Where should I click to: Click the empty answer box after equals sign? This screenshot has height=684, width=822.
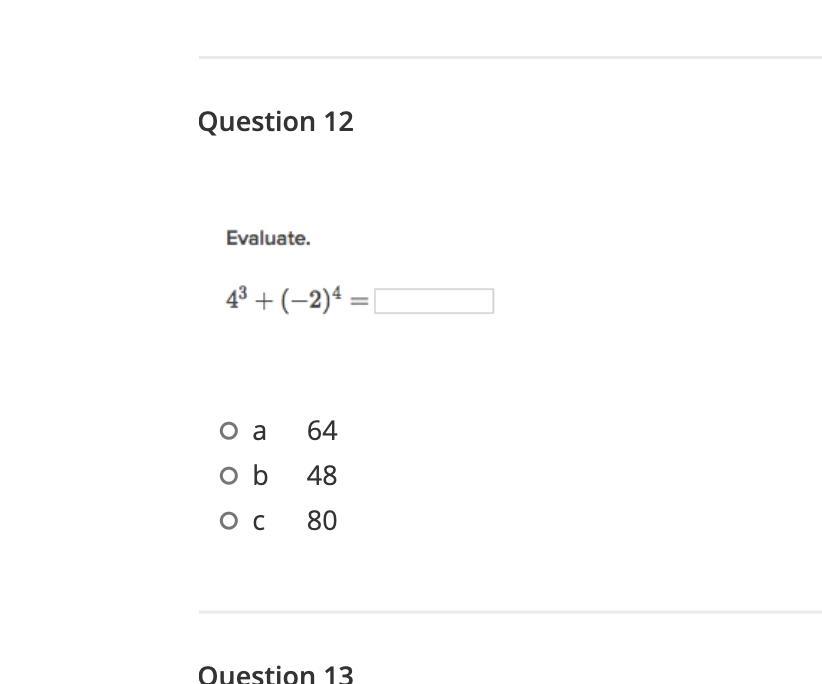[434, 301]
